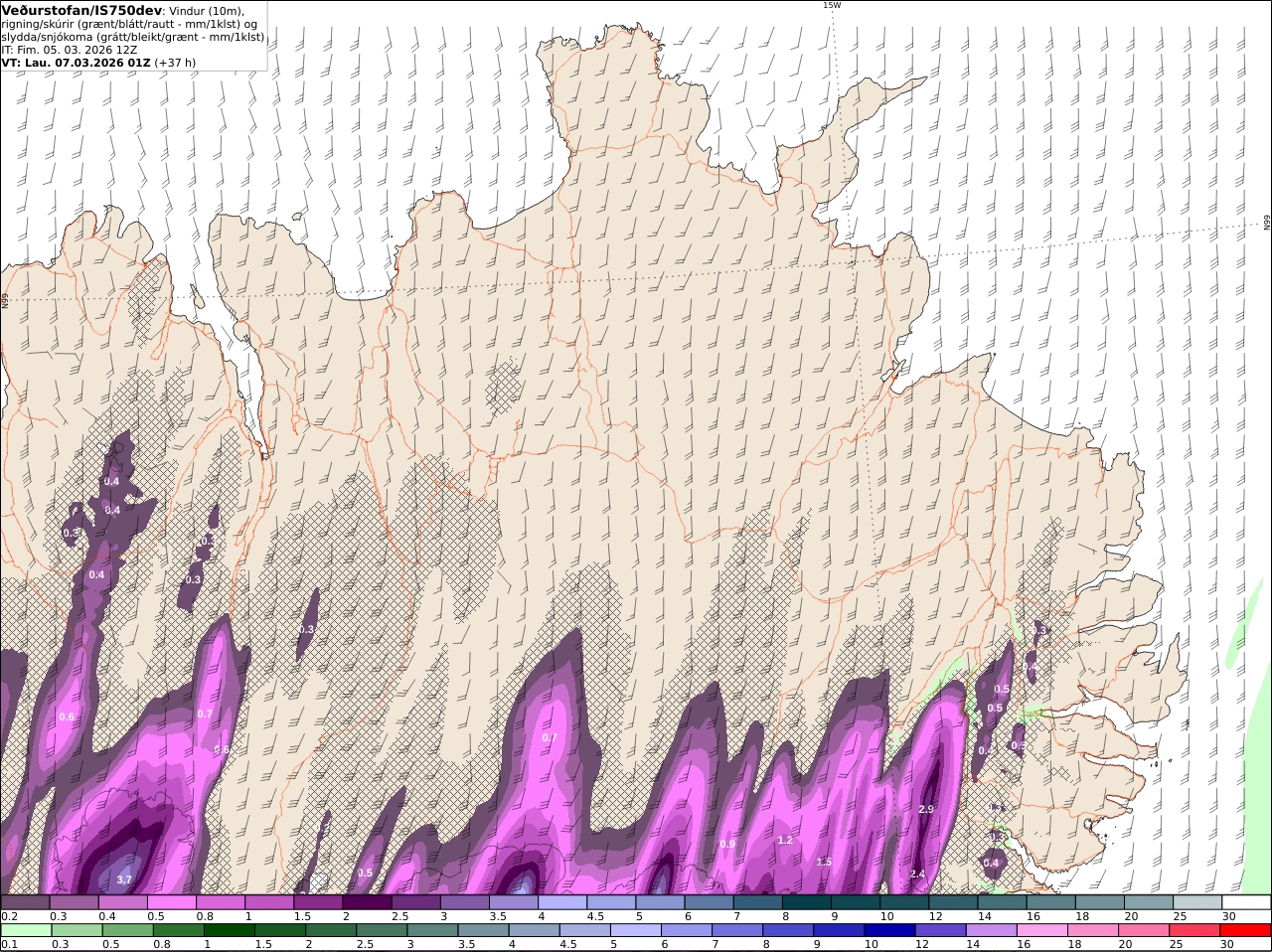Click the 1.5 precipitation value near south coast
The height and width of the screenshot is (952, 1272).
coord(824,862)
